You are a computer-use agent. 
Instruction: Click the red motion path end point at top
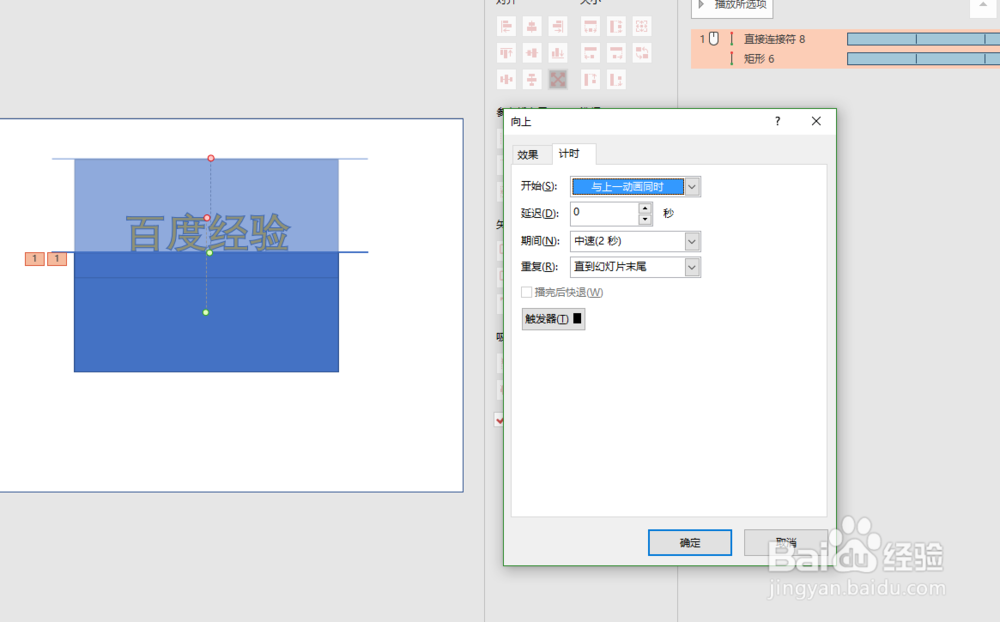pos(210,158)
